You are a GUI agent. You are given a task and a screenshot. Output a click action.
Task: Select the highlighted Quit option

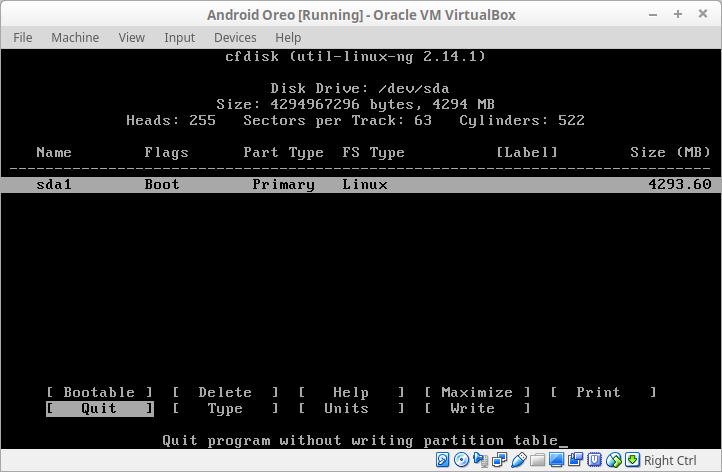click(x=99, y=408)
